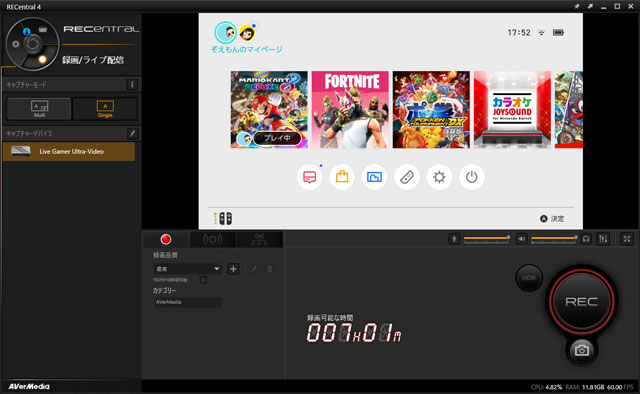Screen dimensions: 640x394
Task: Click the capture mode info icon
Action: pyautogui.click(x=132, y=85)
